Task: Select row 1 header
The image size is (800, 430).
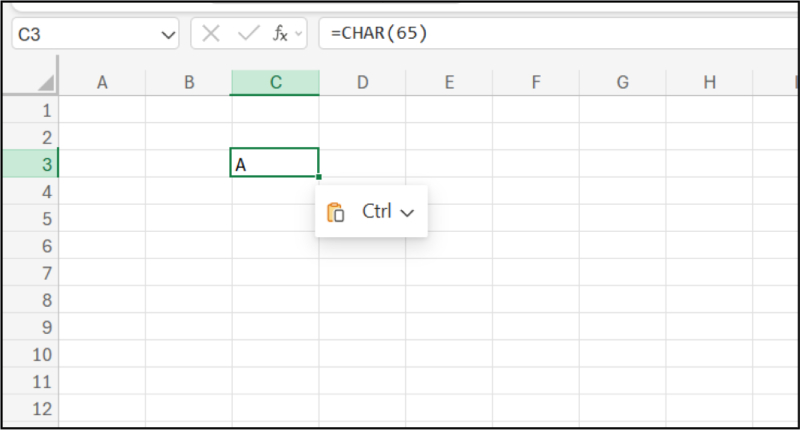Action: [x=30, y=110]
